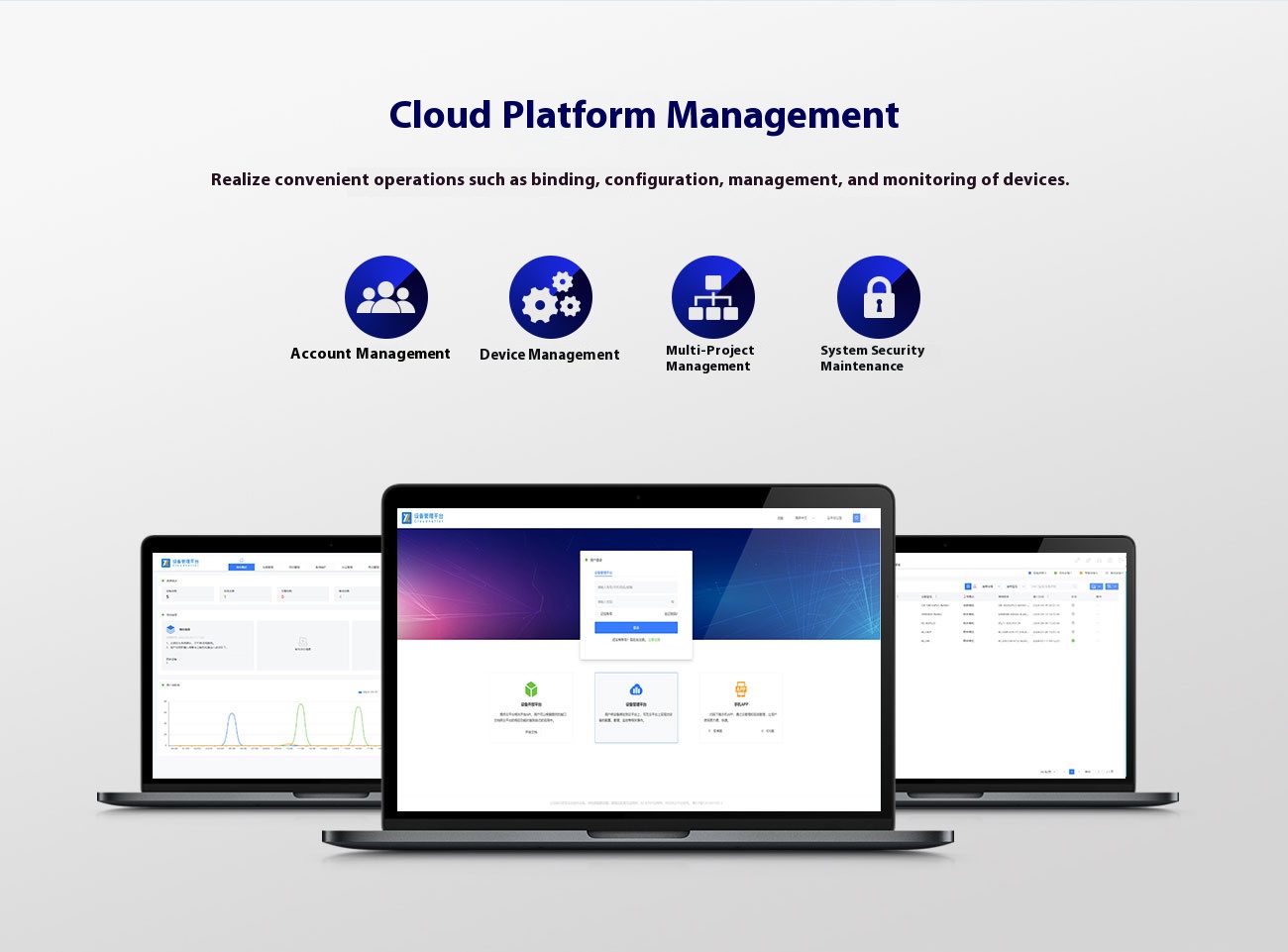
Task: Click the platform logo on center laptop header
Action: pyautogui.click(x=422, y=518)
